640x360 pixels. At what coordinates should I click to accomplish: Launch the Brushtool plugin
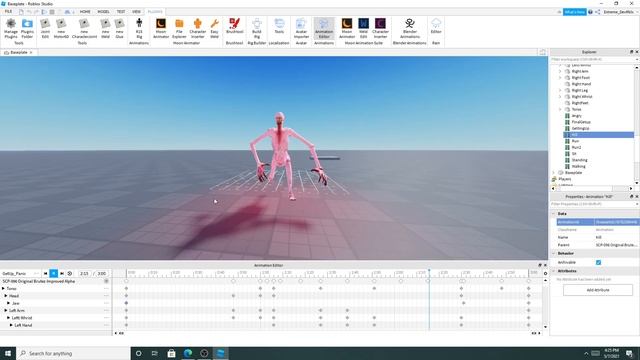pos(234,26)
